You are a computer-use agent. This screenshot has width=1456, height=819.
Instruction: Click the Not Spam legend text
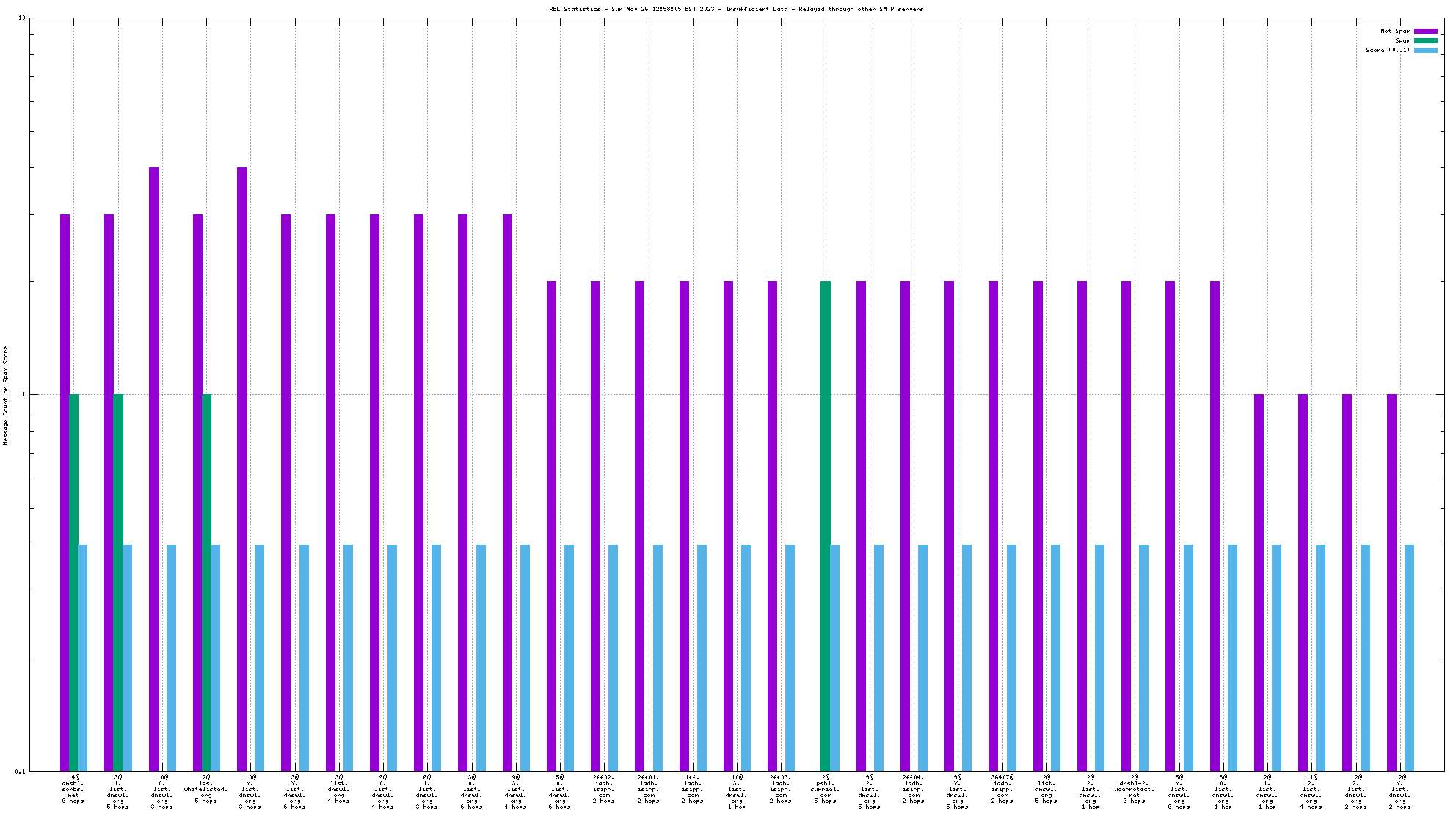[x=1394, y=31]
